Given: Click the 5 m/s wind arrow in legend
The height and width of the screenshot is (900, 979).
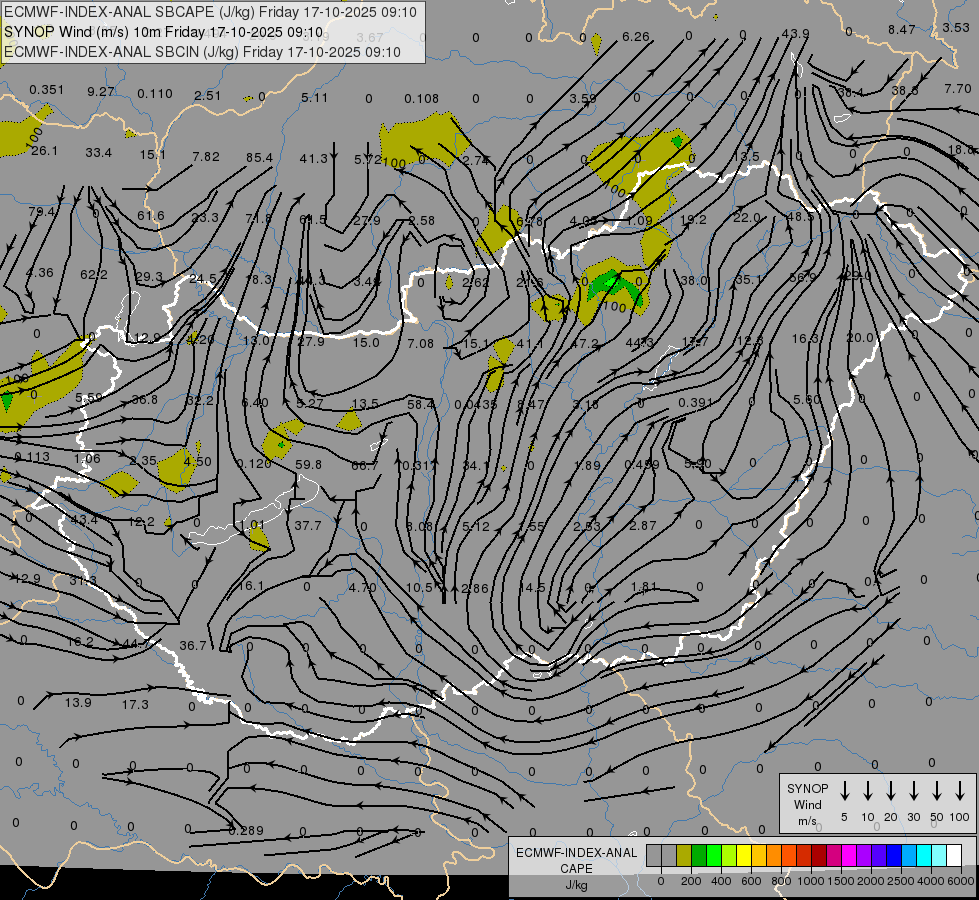Looking at the screenshot, I should (844, 791).
